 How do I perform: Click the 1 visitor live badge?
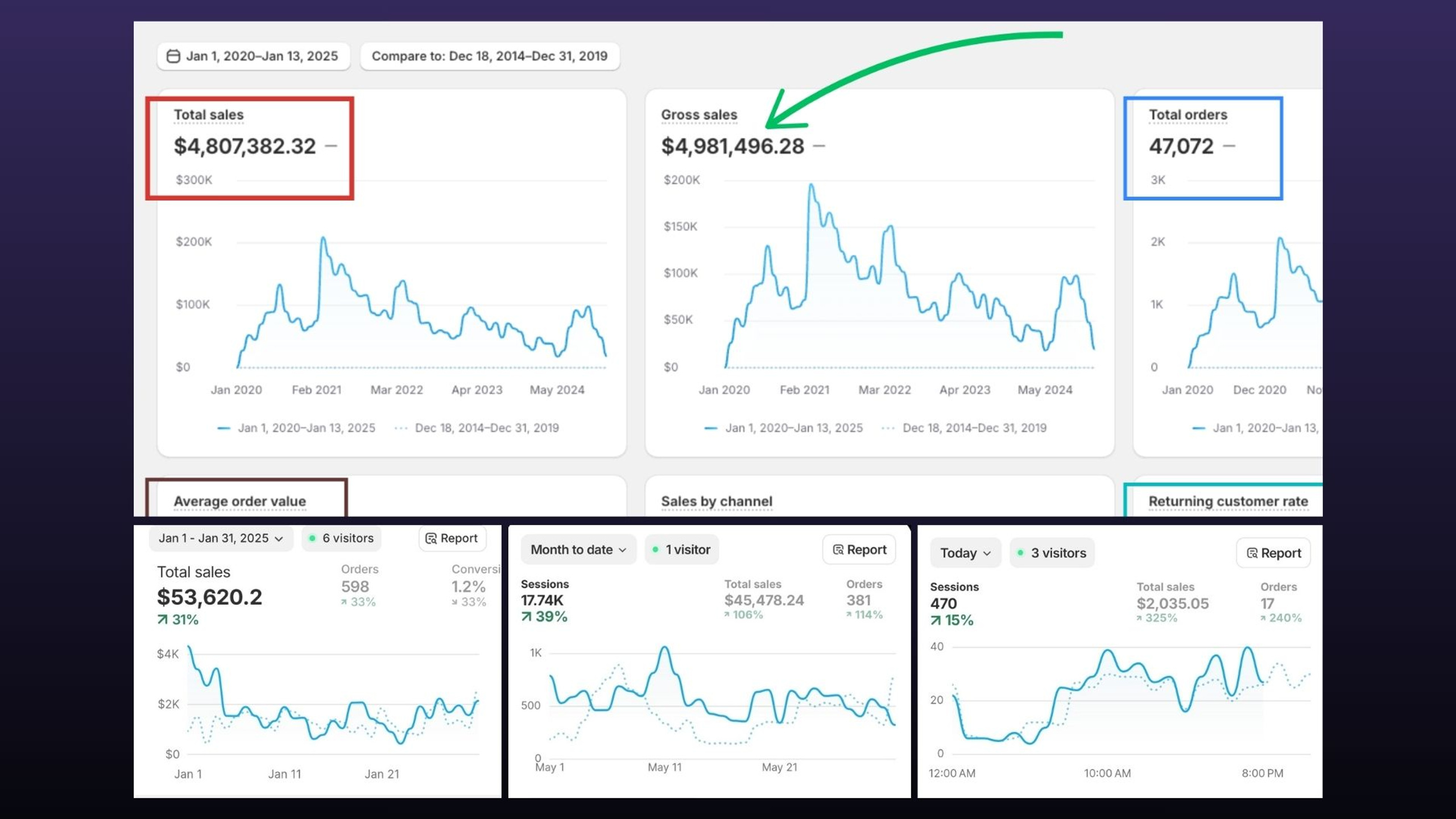pyautogui.click(x=681, y=549)
